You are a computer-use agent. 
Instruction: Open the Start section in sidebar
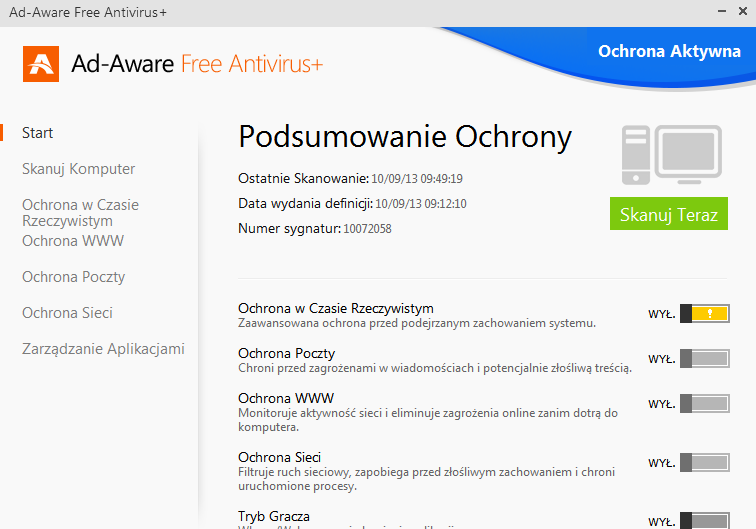tap(38, 133)
